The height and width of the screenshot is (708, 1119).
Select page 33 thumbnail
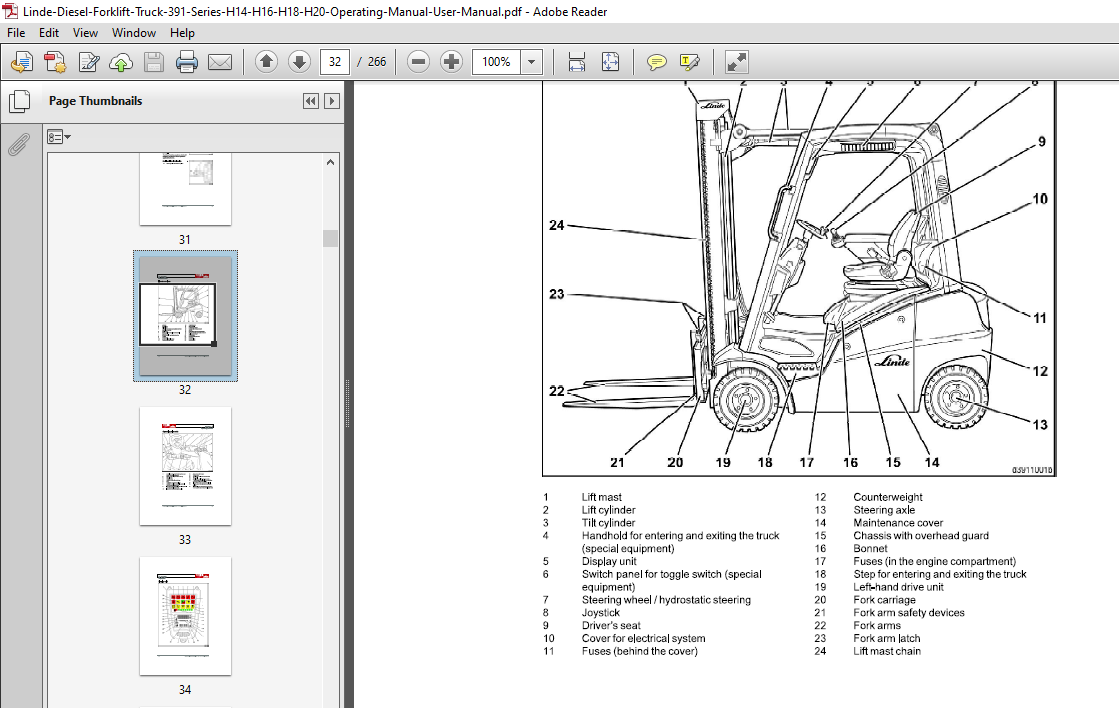tap(186, 466)
